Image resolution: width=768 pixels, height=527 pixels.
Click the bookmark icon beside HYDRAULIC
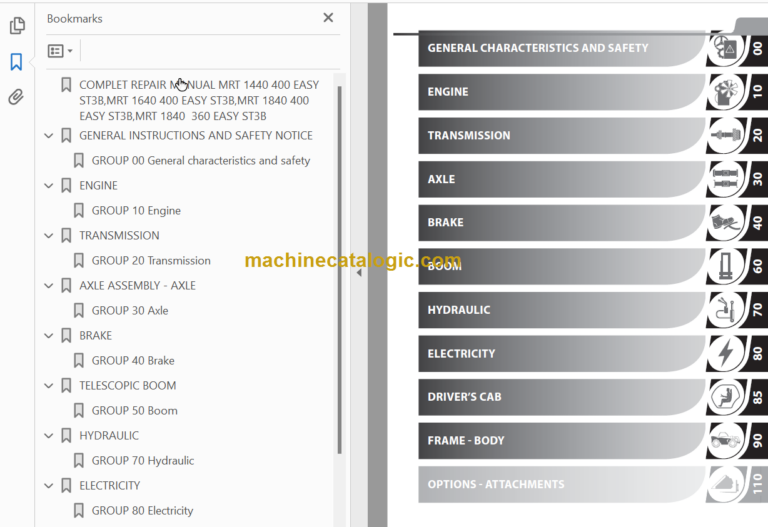pos(66,435)
